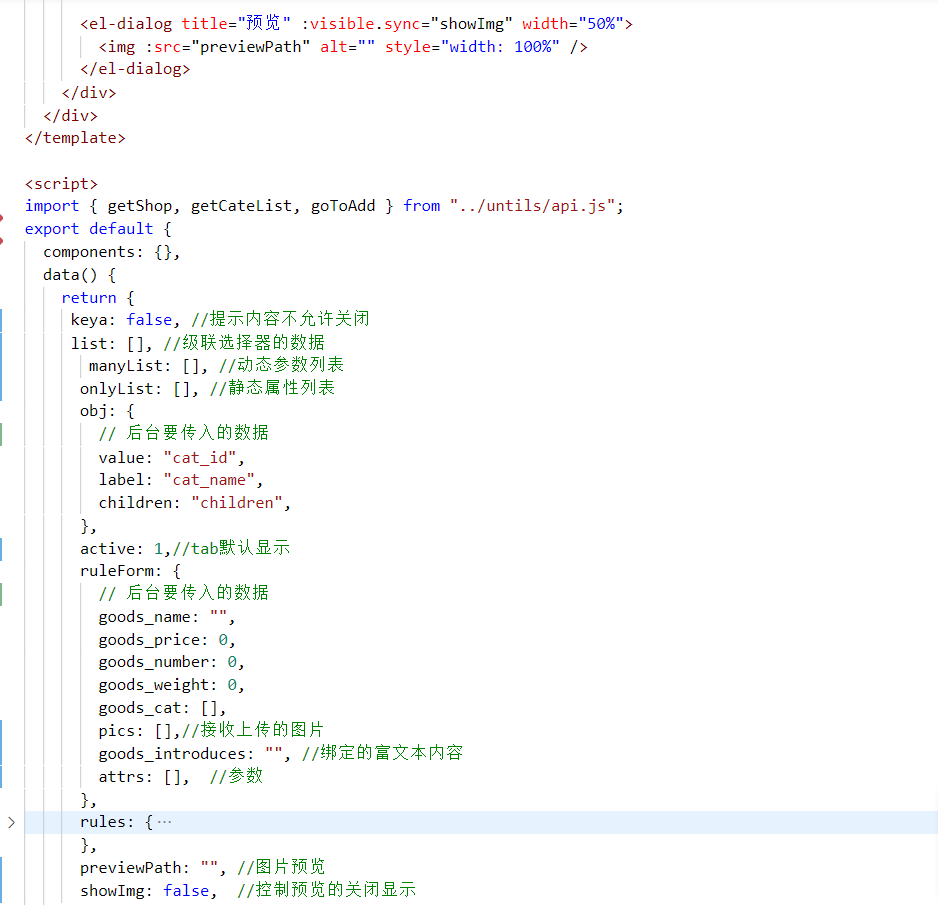The height and width of the screenshot is (905, 938).
Task: Click the folded ellipsis after rules brace
Action: (164, 822)
